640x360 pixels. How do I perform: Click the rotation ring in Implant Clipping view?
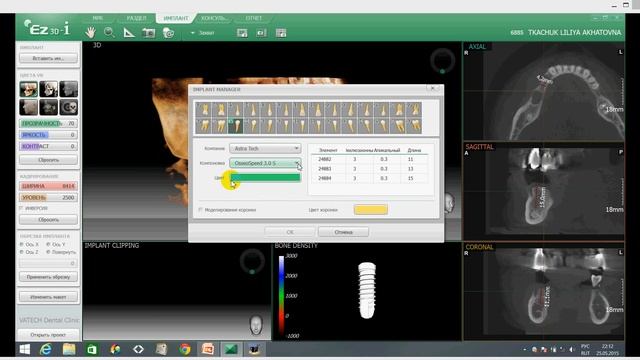(x=252, y=261)
